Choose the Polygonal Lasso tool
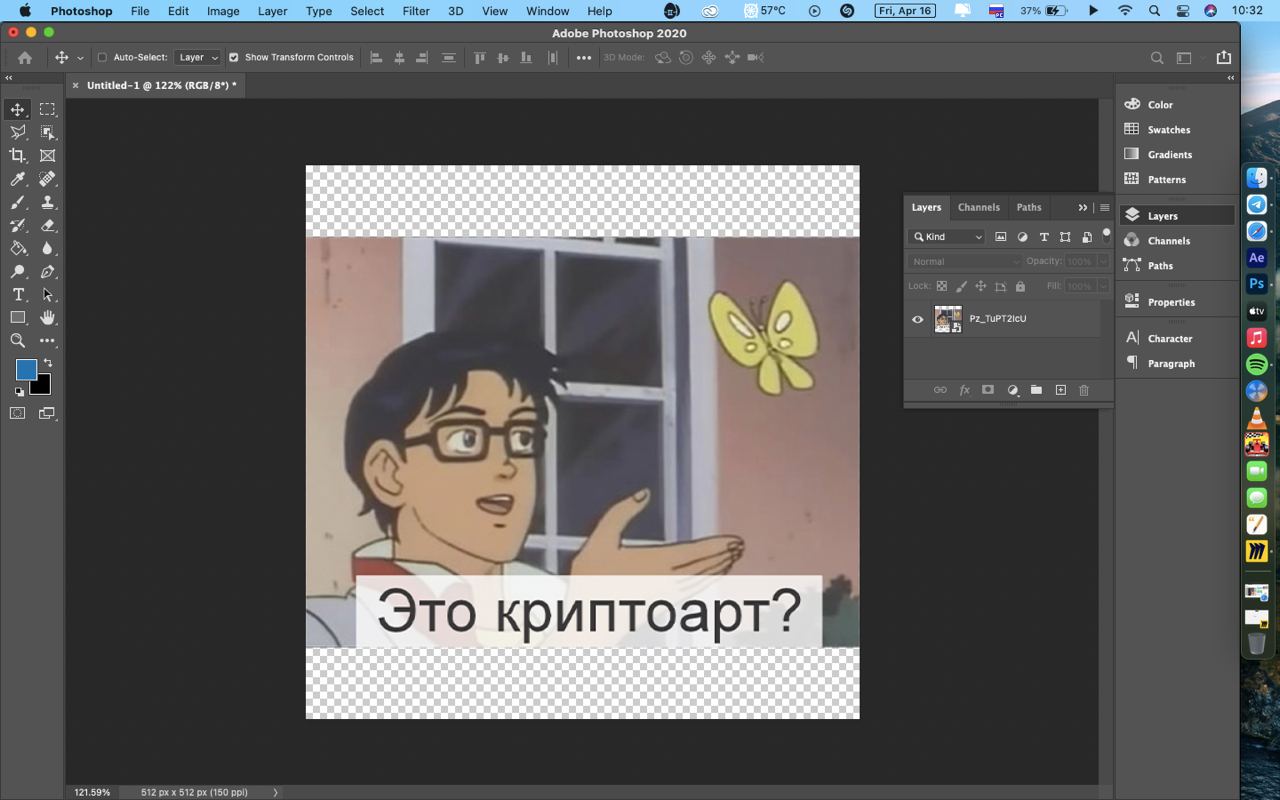Viewport: 1280px width, 800px height. pyautogui.click(x=18, y=132)
